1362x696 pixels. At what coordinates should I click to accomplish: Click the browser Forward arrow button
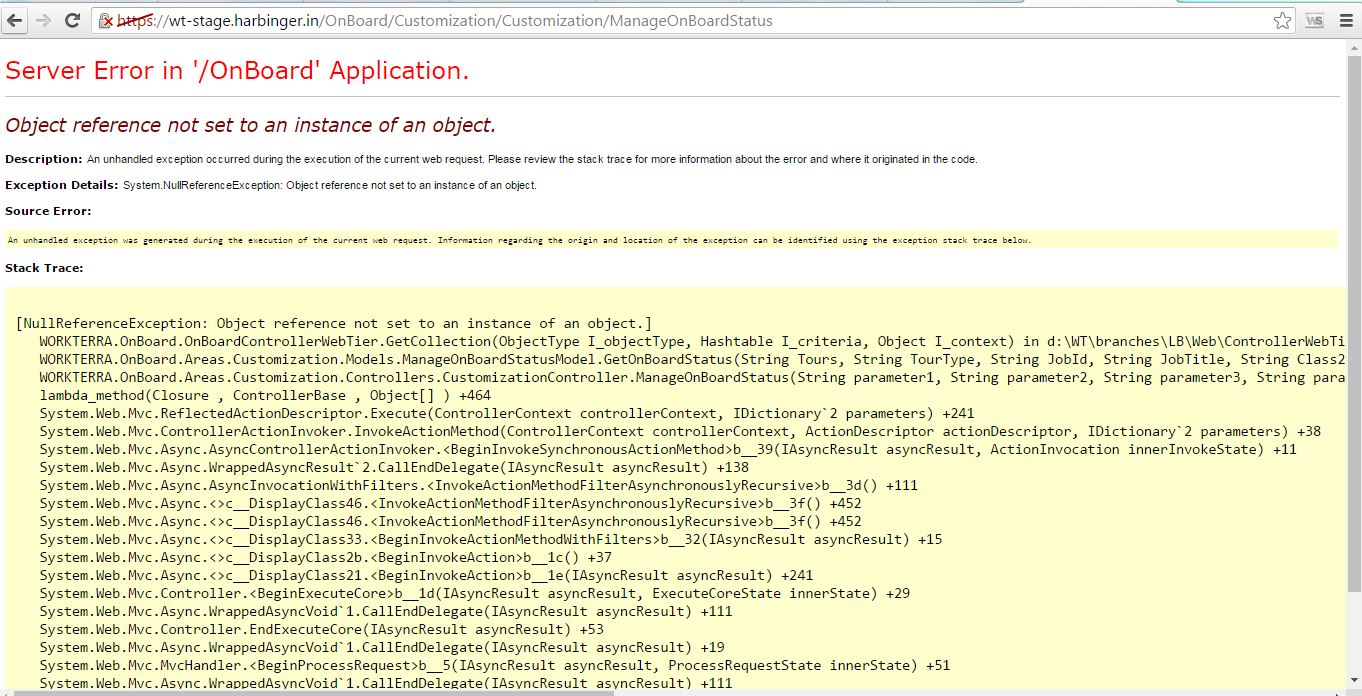(43, 20)
